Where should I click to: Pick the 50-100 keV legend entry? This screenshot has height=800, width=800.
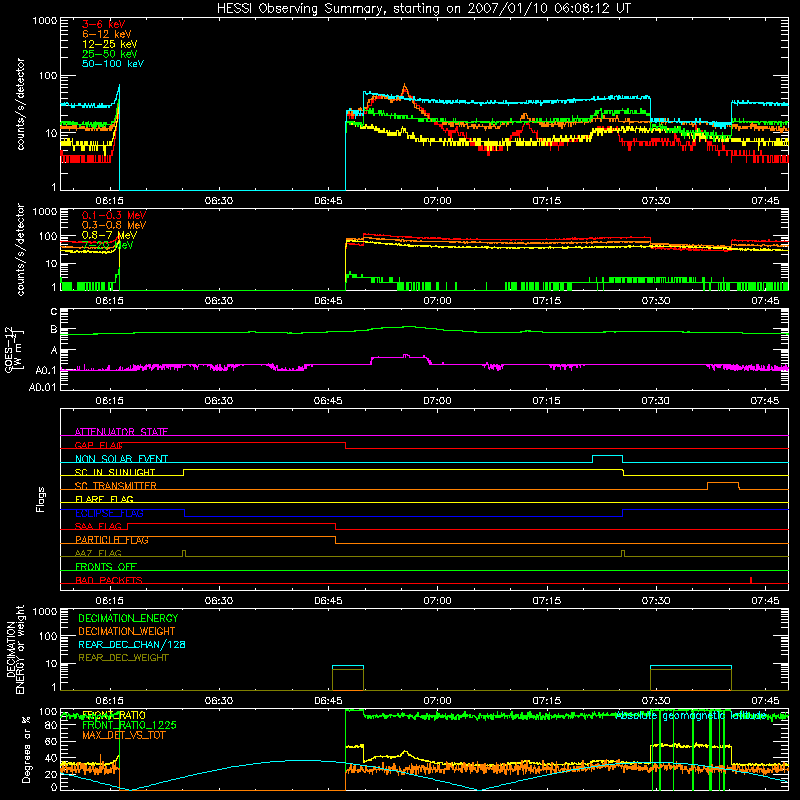113,64
